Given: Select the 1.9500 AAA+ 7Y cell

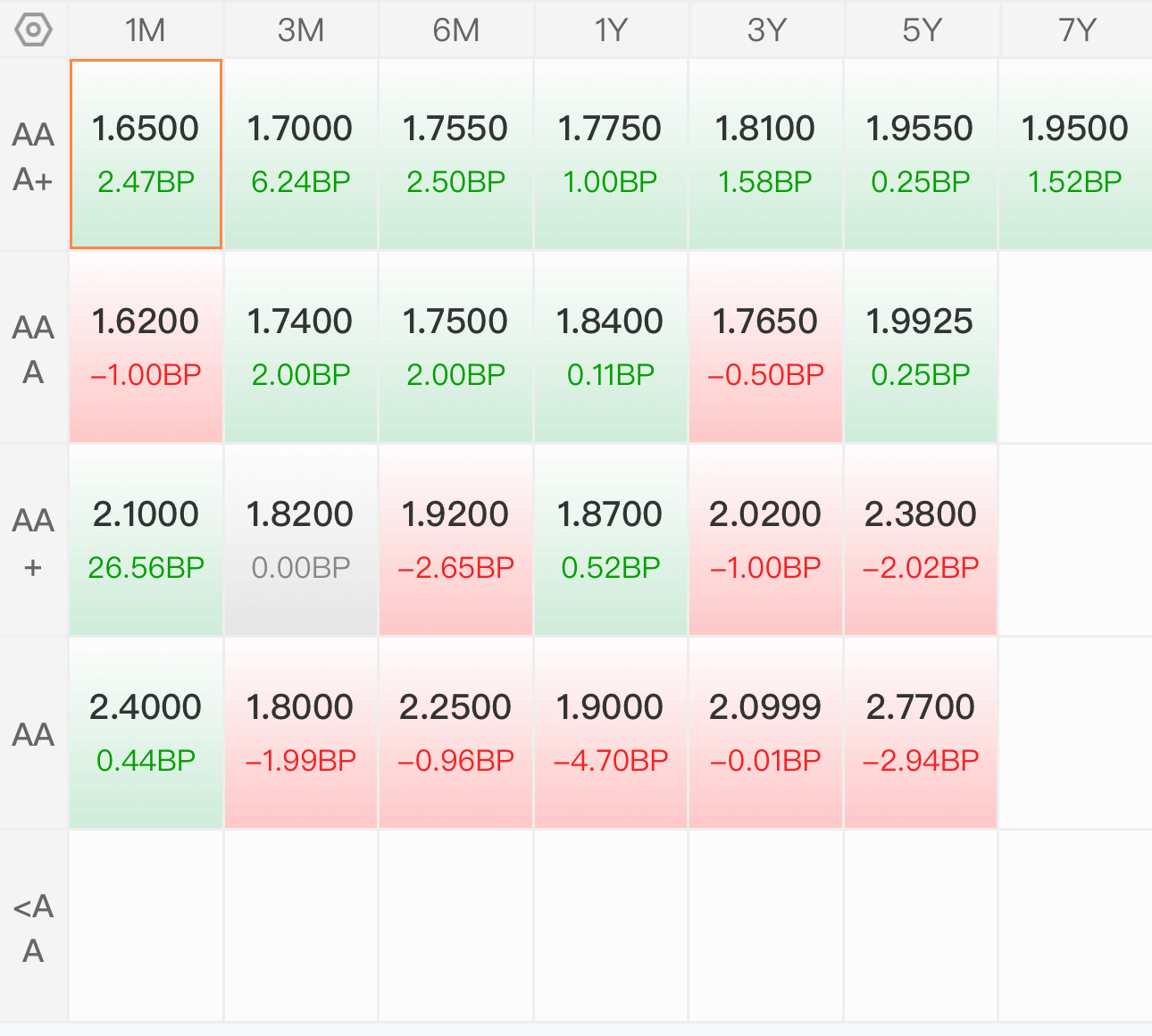Looking at the screenshot, I should tap(1075, 155).
